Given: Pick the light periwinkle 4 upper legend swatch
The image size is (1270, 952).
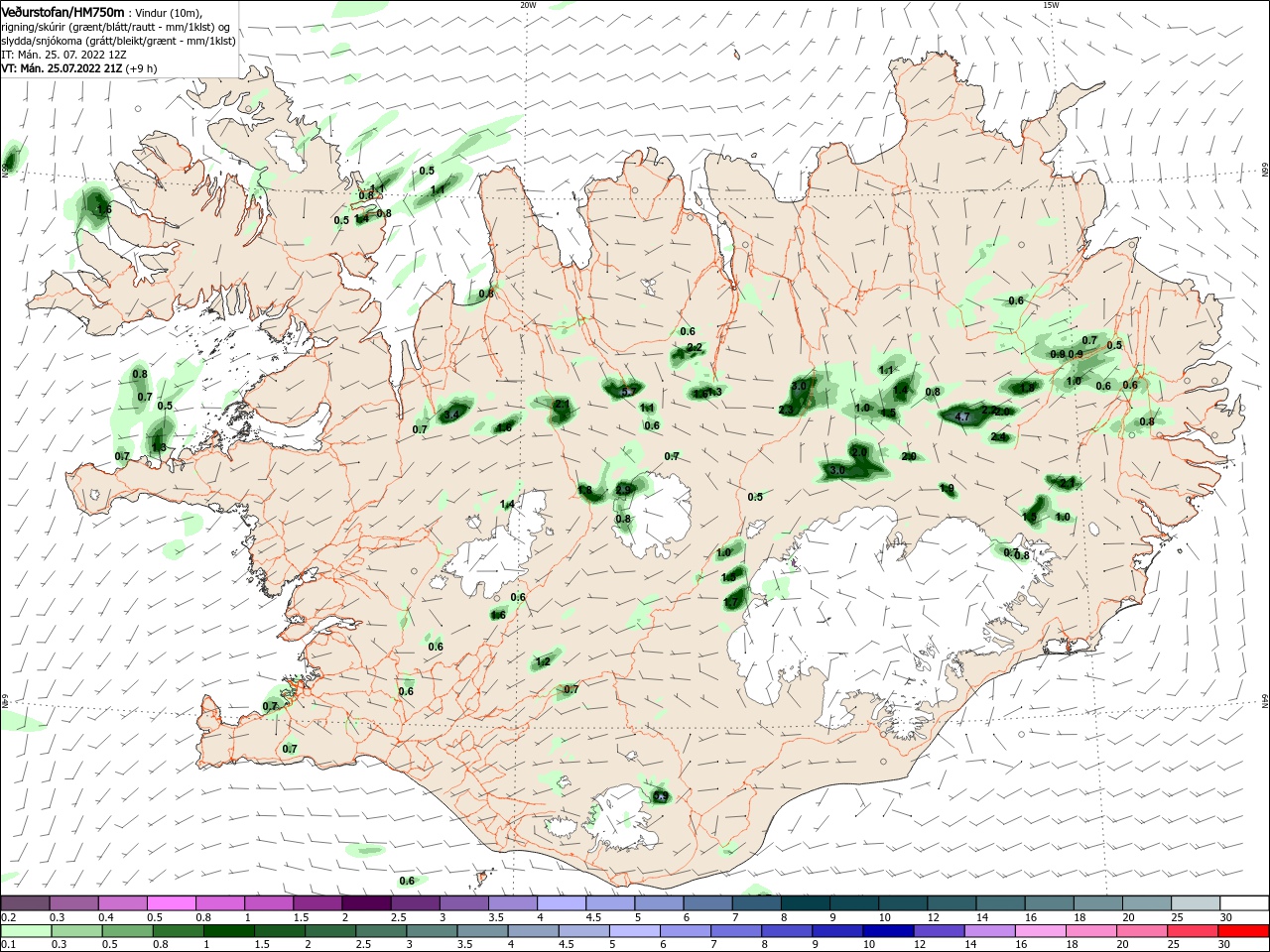Looking at the screenshot, I should coord(561,903).
